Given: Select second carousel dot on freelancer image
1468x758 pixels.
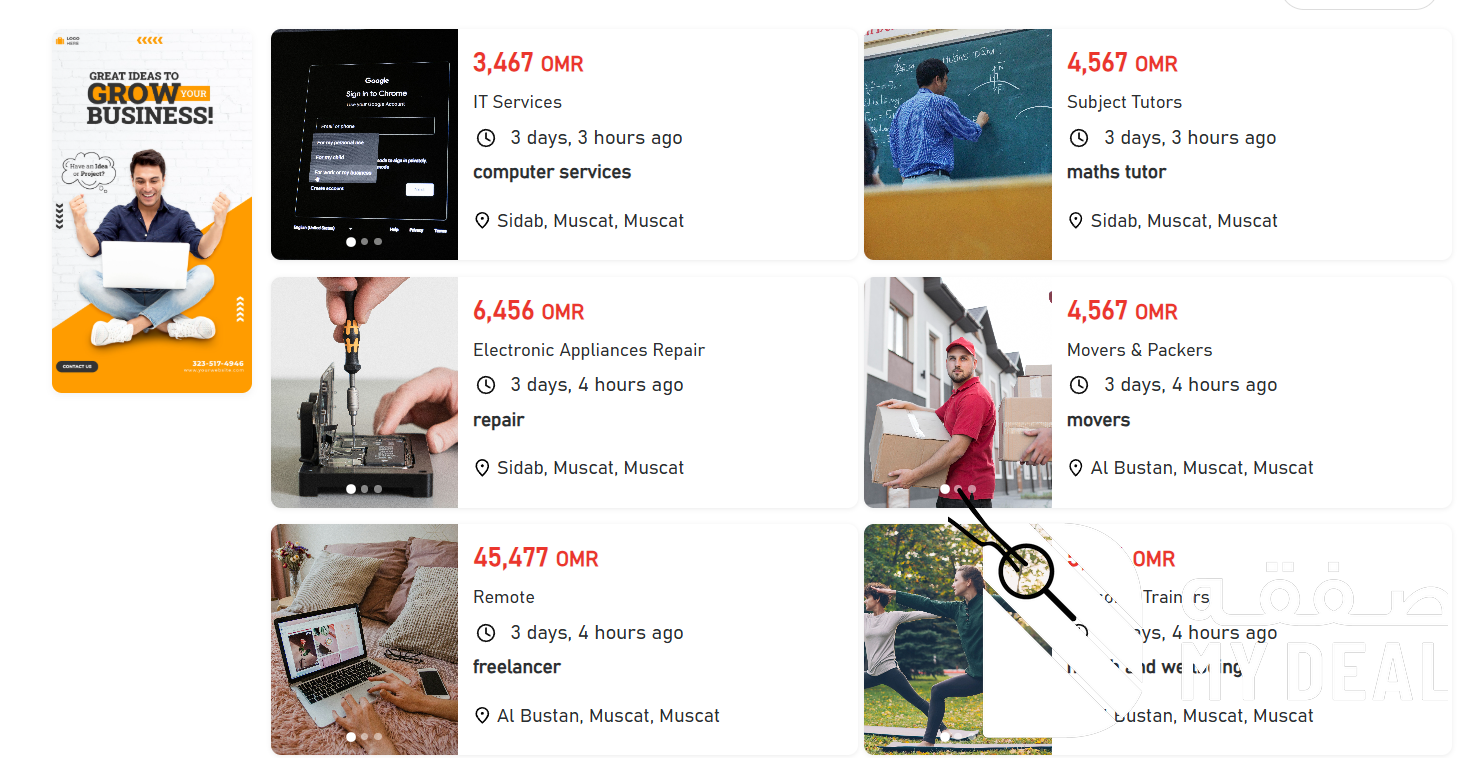Looking at the screenshot, I should tap(365, 737).
